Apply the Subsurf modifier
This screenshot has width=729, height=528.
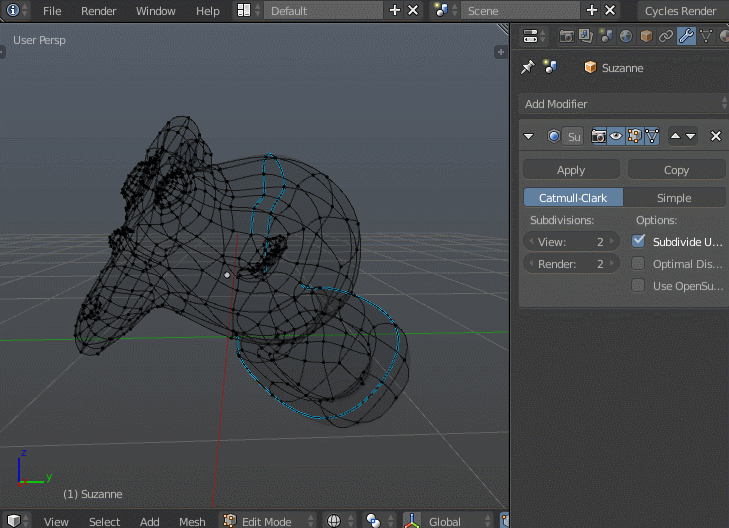pos(571,170)
